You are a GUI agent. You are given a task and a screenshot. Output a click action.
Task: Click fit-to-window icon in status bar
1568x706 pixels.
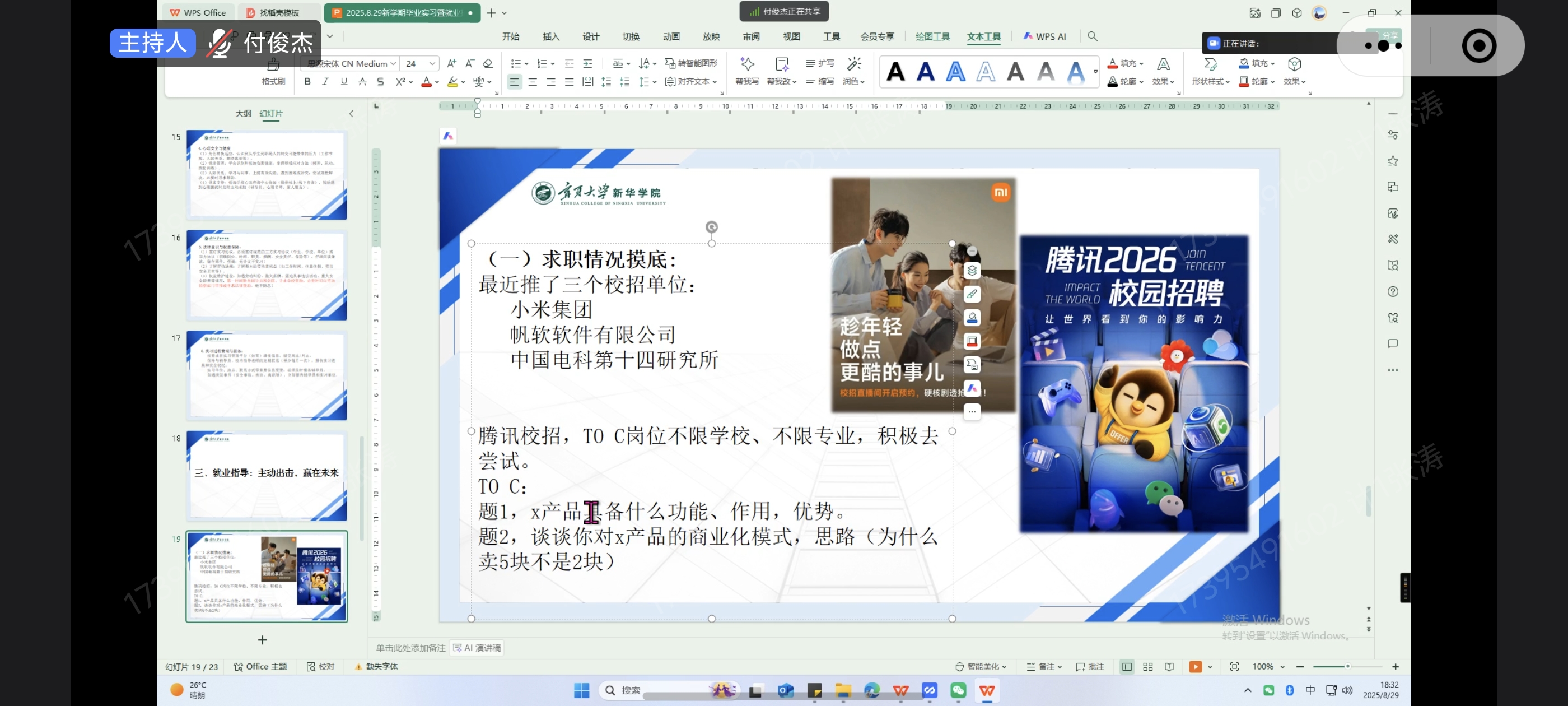pos(1234,666)
